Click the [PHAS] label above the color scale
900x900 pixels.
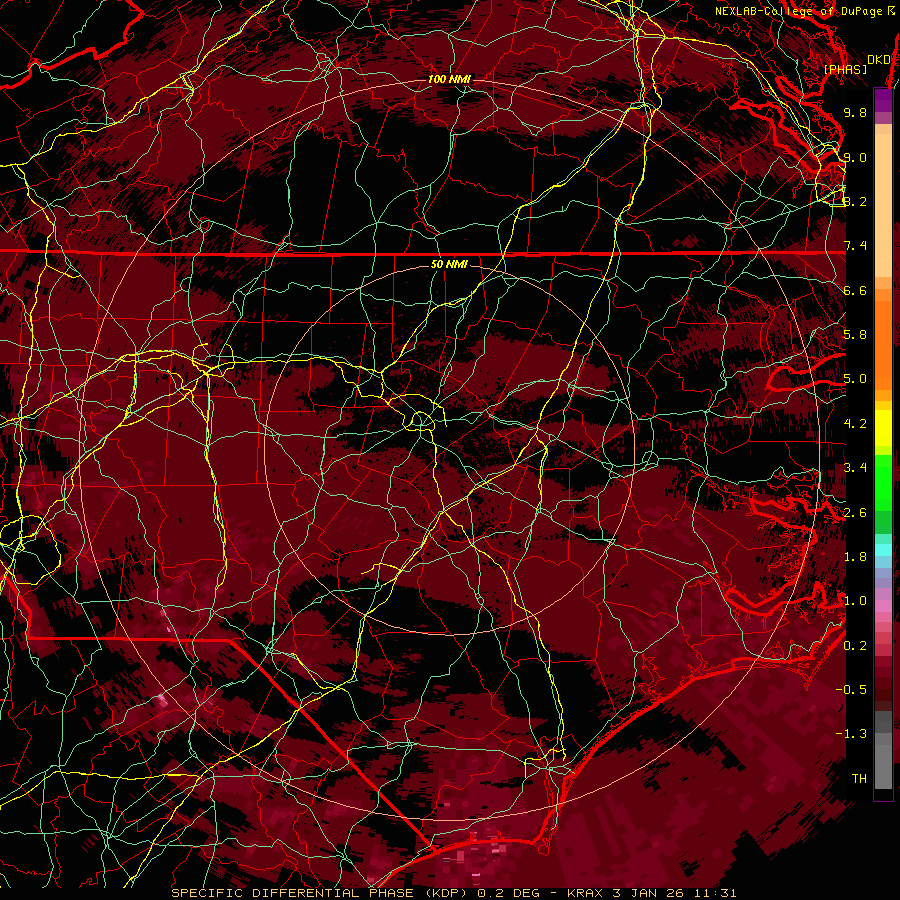click(845, 69)
